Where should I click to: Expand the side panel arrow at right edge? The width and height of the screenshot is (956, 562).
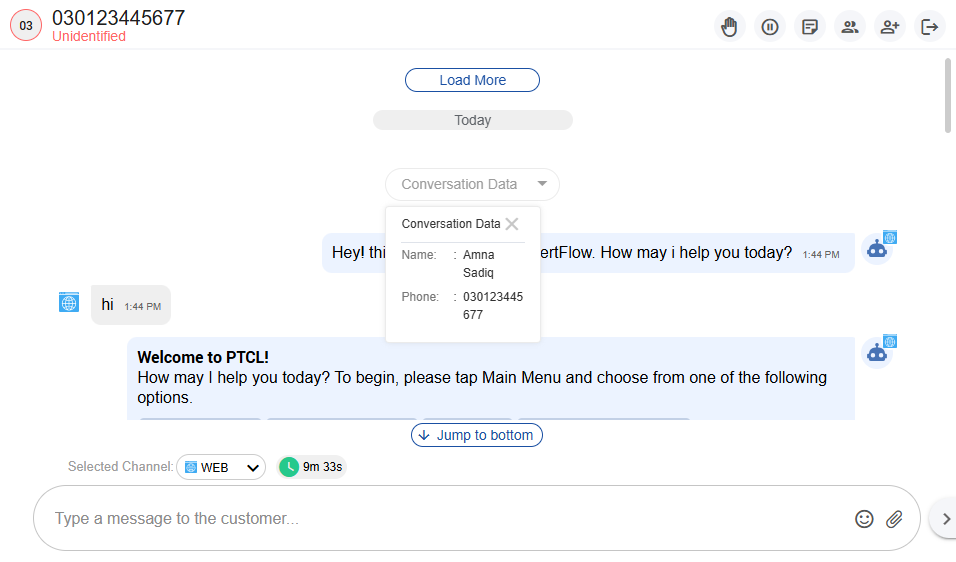click(944, 518)
